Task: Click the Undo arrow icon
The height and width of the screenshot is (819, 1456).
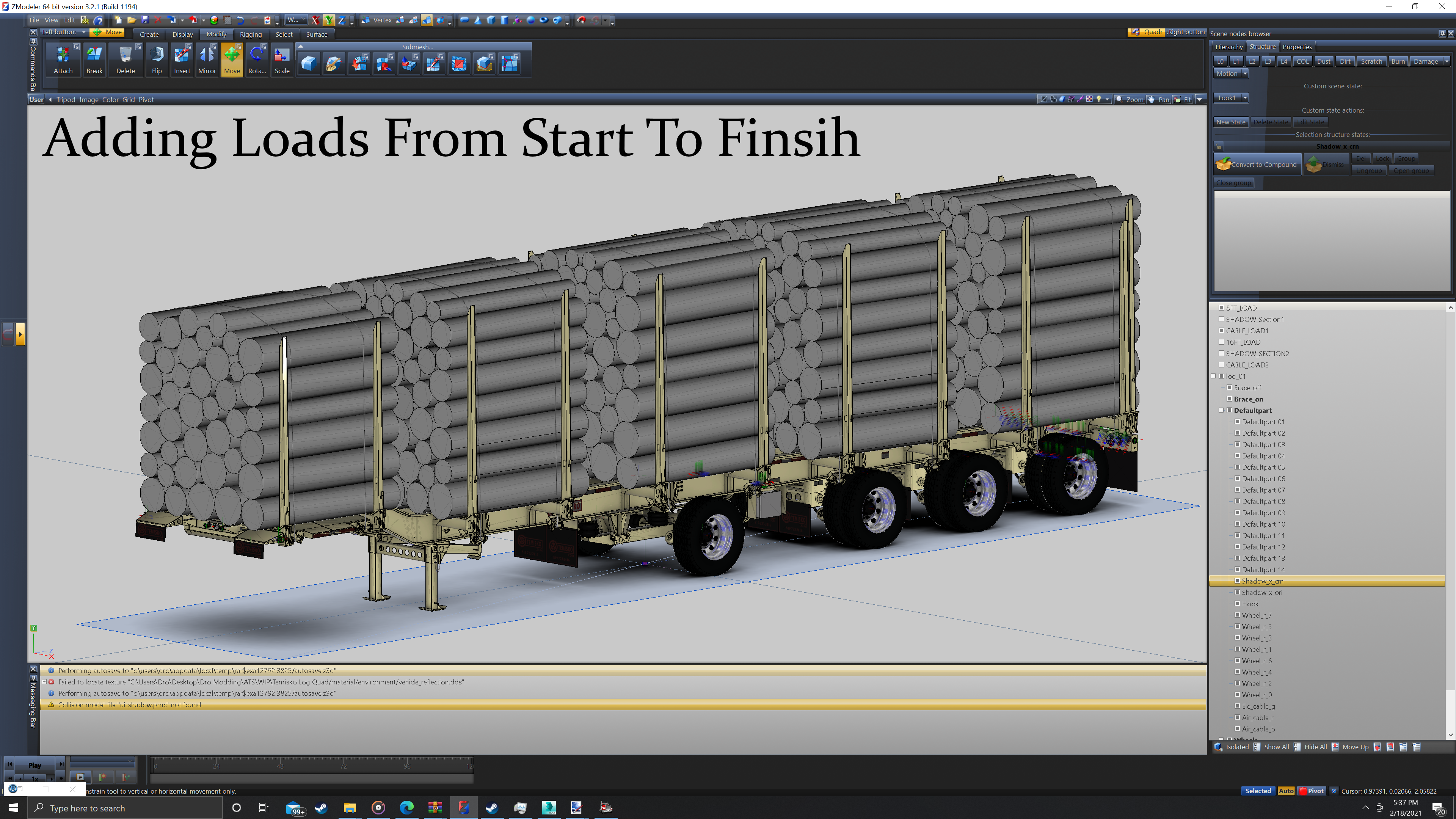Action: [x=240, y=20]
